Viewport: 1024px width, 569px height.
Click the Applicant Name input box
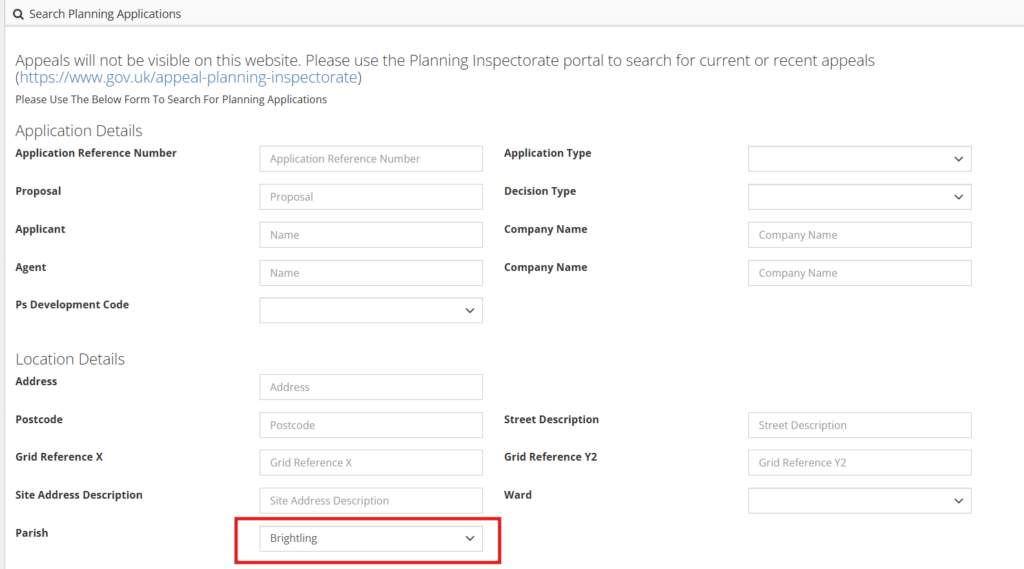click(370, 235)
